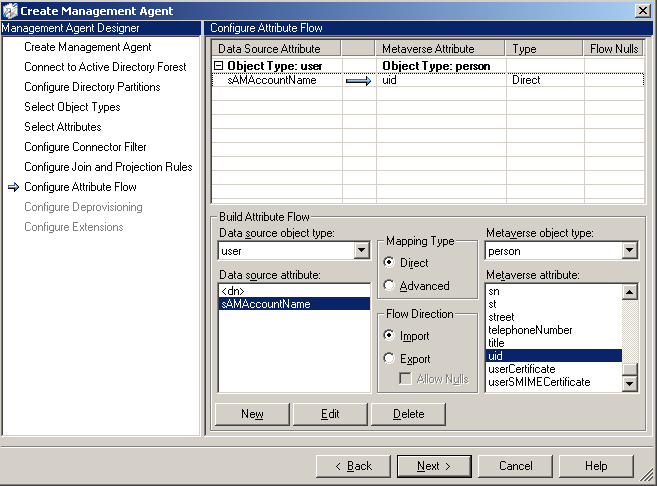The height and width of the screenshot is (486, 657).
Task: Select <dn> in data source attribute list
Action: click(x=294, y=291)
